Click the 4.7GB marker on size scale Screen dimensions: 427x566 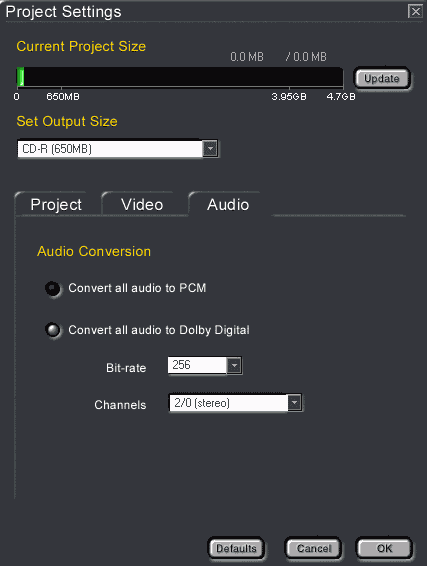tap(341, 97)
